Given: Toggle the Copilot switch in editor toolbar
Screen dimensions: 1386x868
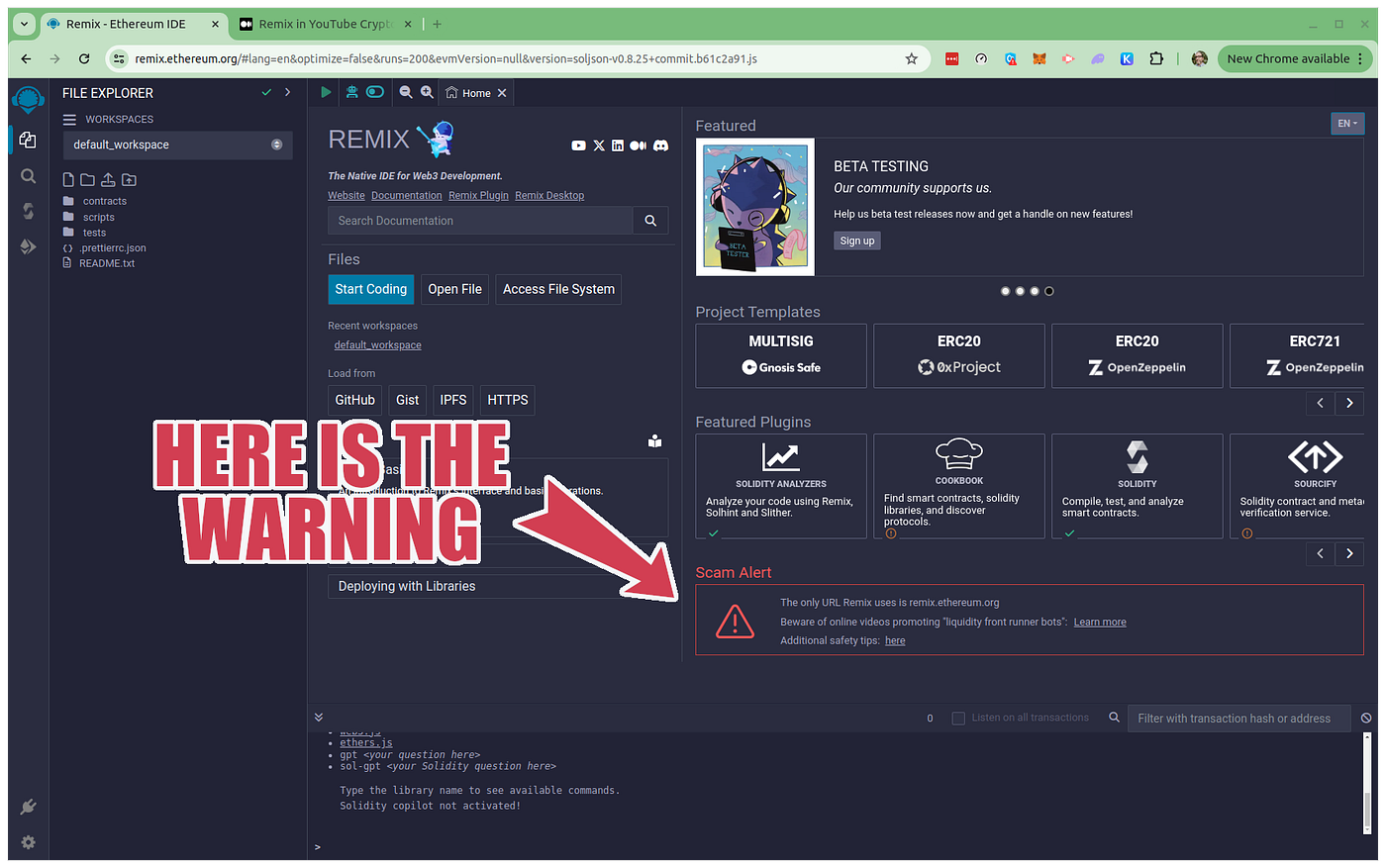Looking at the screenshot, I should (375, 92).
